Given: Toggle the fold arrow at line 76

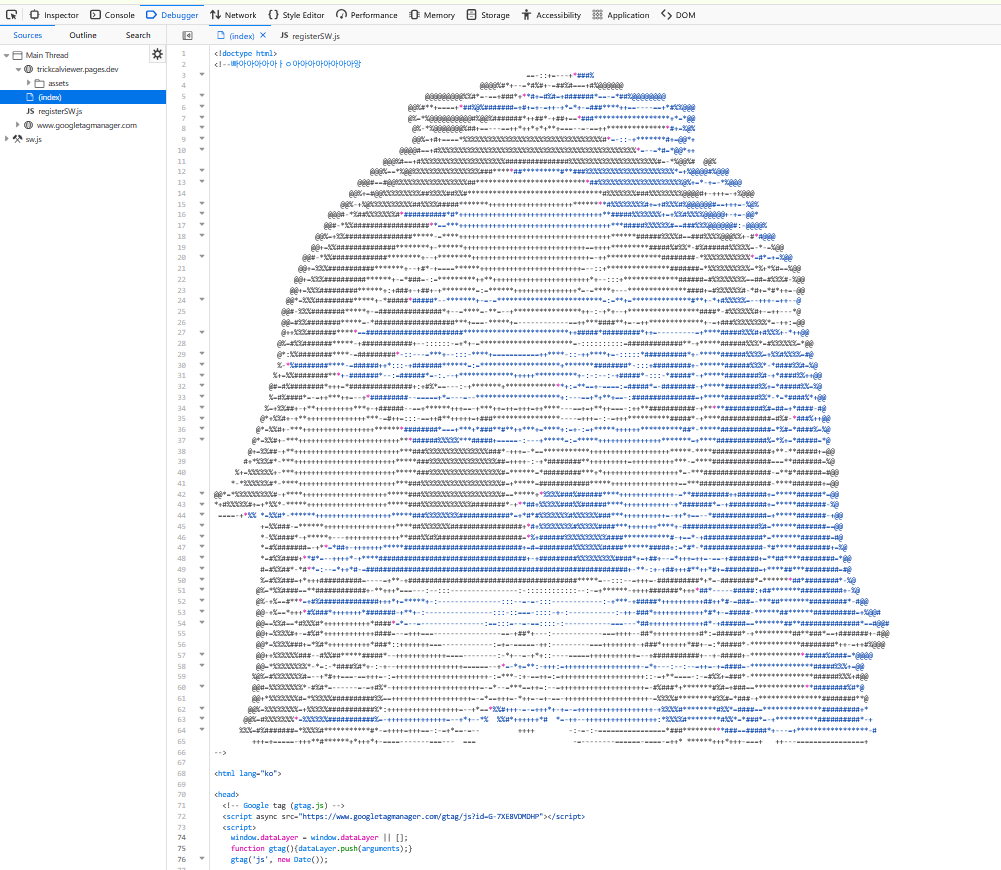Looking at the screenshot, I should (202, 859).
